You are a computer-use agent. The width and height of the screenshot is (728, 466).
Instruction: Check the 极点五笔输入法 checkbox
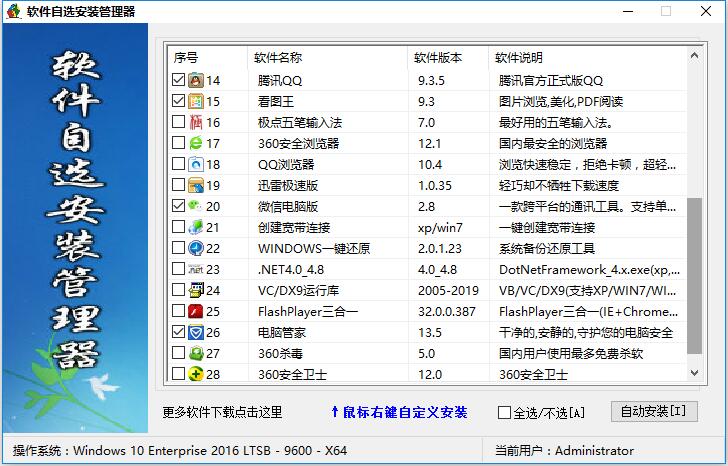(x=178, y=122)
